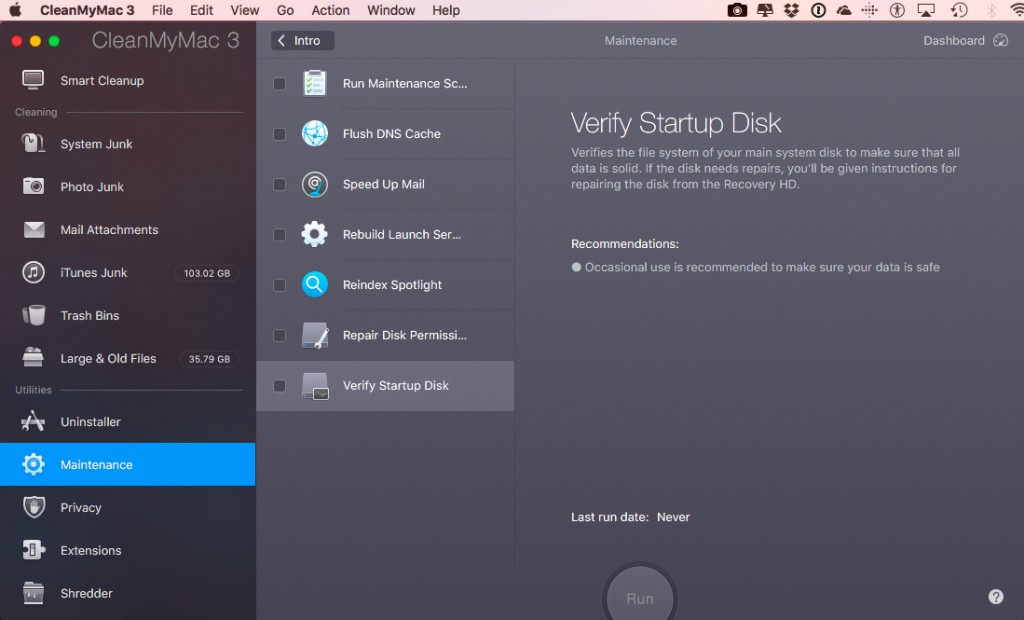Select iTunes Junk music note icon

33,272
